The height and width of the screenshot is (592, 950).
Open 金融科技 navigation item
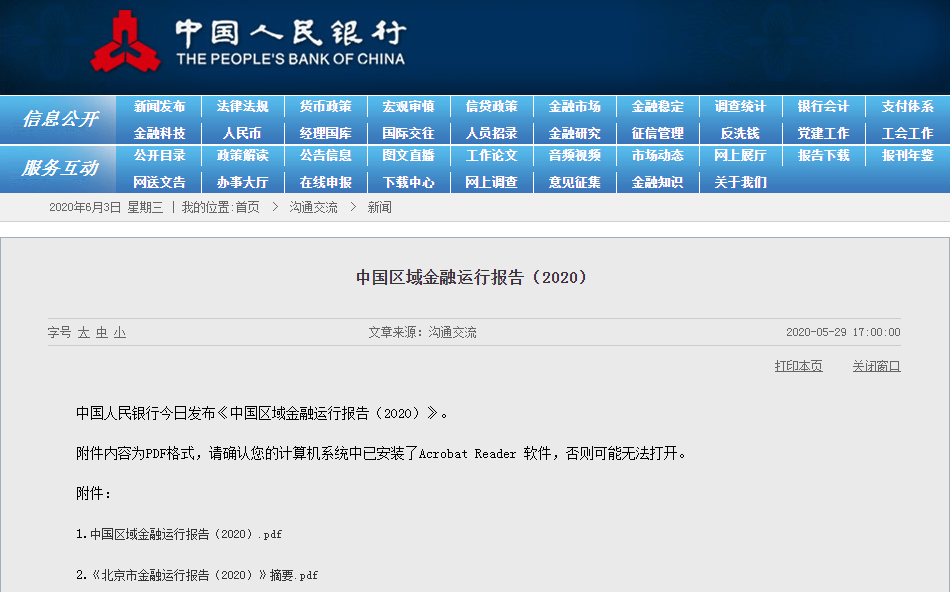159,133
